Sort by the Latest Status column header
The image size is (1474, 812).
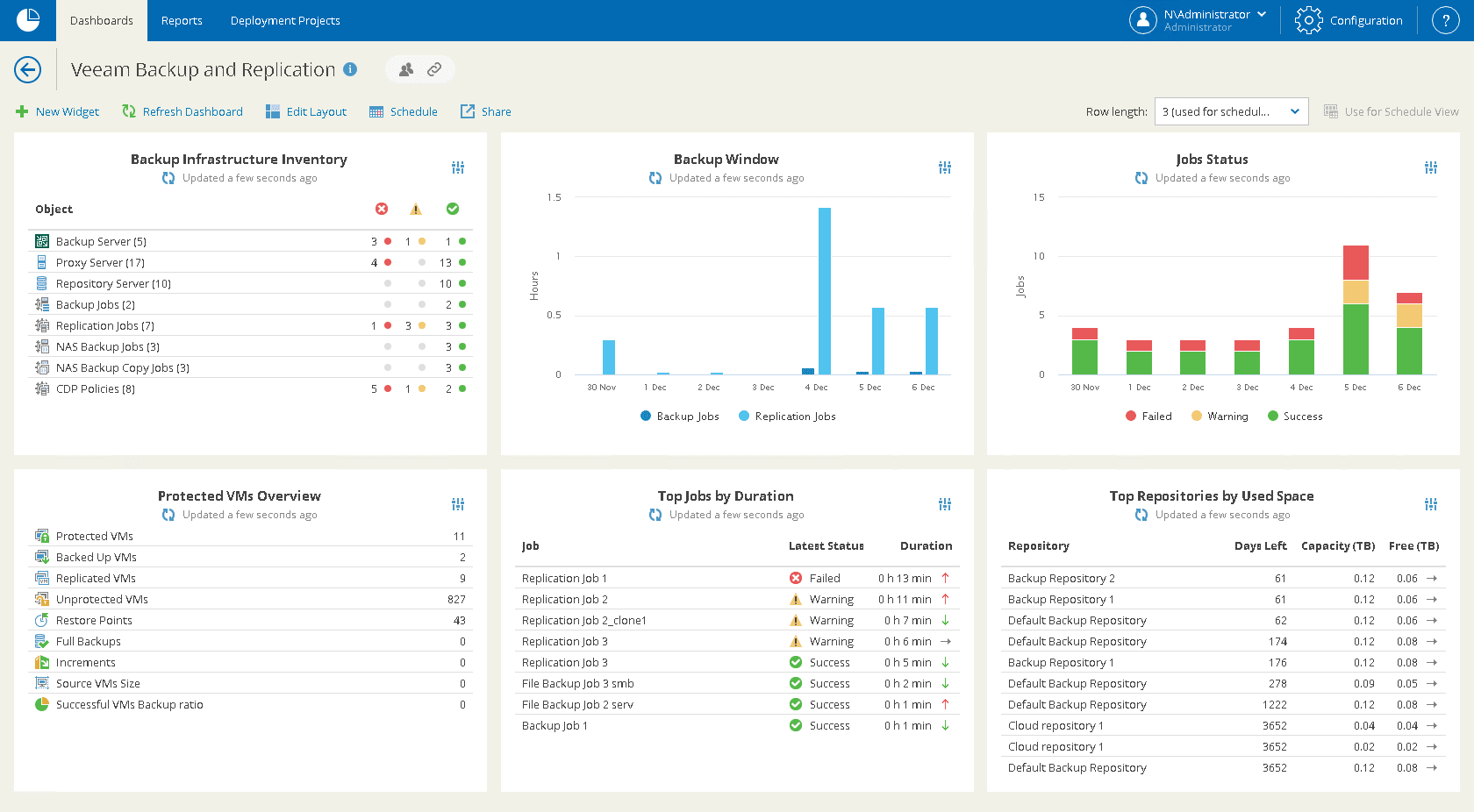click(826, 545)
